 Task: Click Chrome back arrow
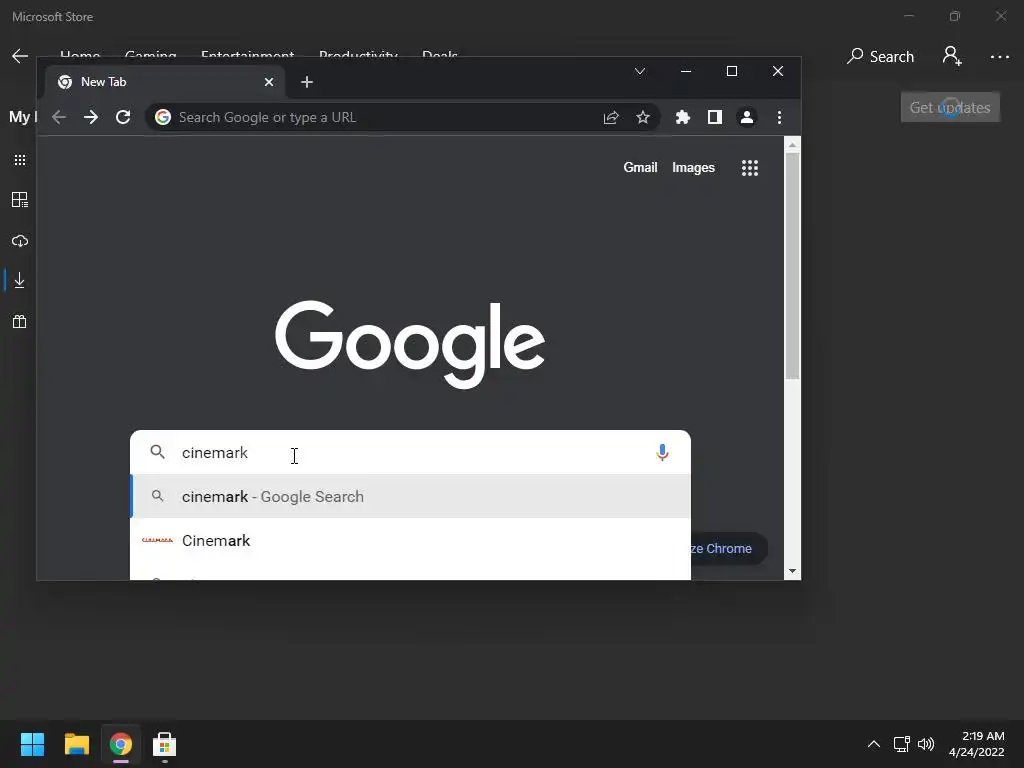coord(59,117)
